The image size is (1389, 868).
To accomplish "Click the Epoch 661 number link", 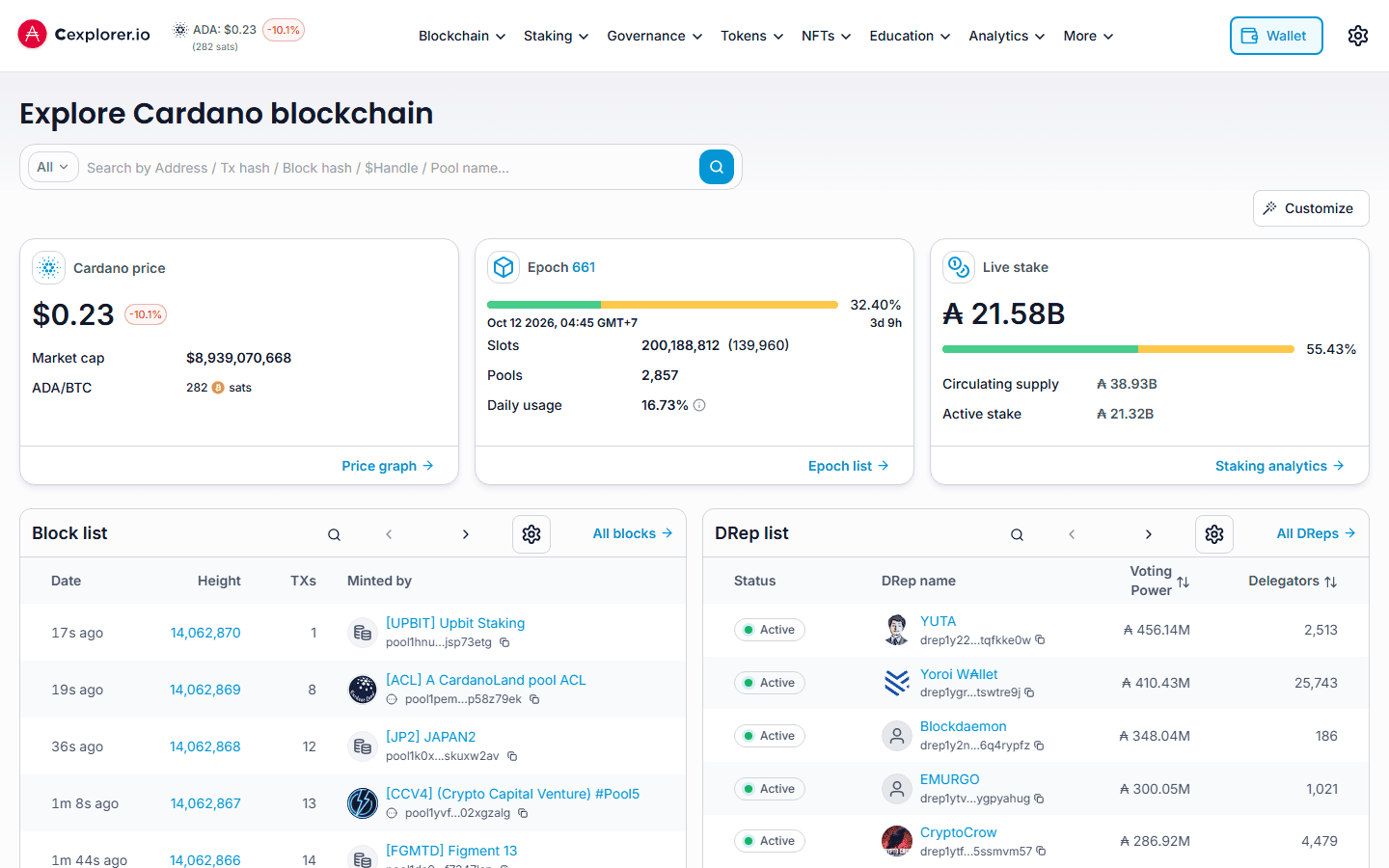I will pos(584,267).
